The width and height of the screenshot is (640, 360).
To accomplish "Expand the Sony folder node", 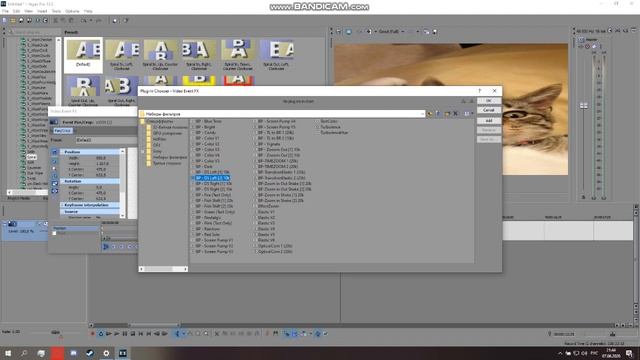I will tap(143, 151).
